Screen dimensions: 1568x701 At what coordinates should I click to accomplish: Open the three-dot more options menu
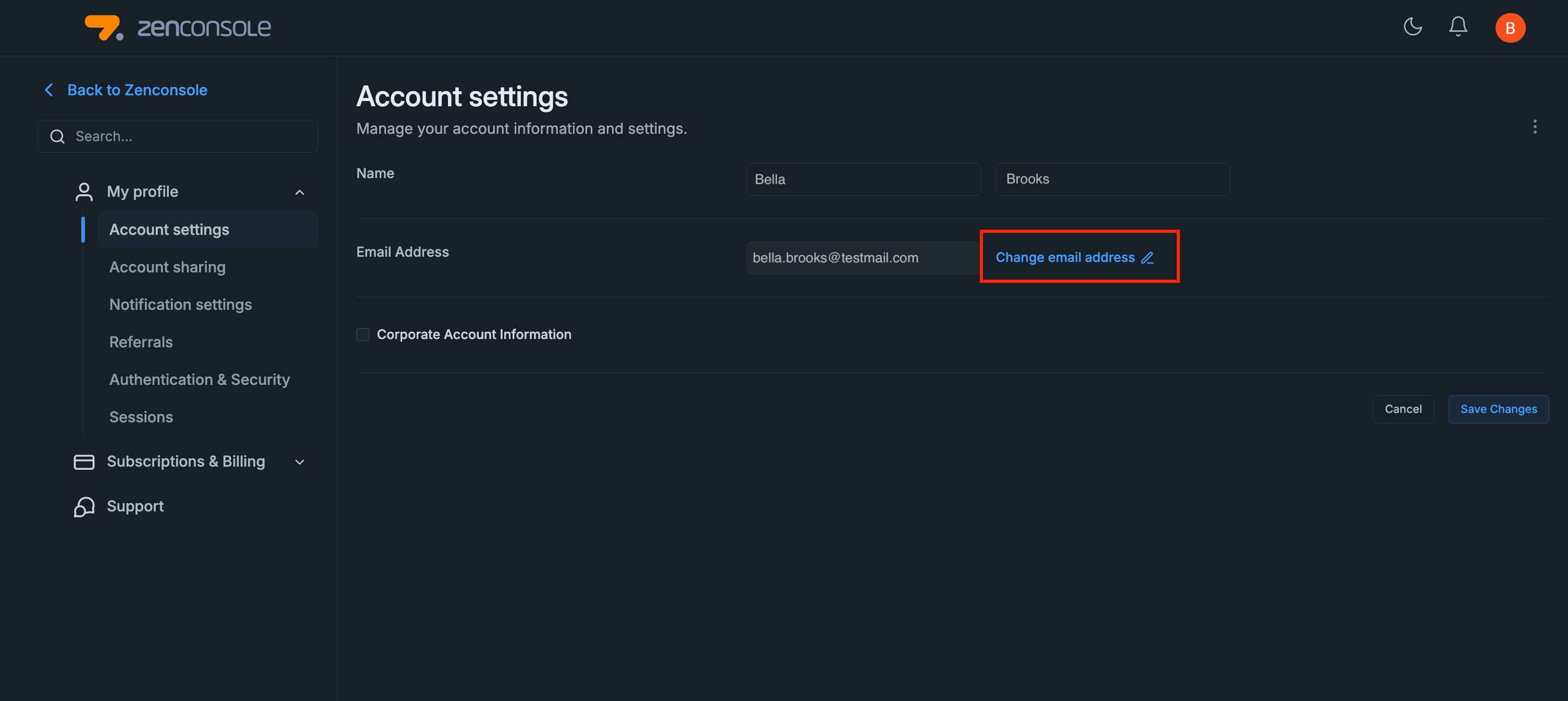tap(1535, 127)
